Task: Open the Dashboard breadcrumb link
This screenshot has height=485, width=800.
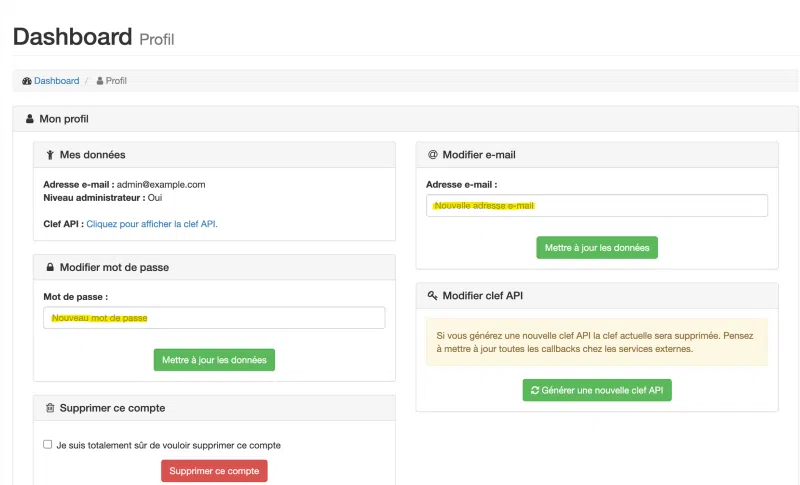Action: point(56,81)
